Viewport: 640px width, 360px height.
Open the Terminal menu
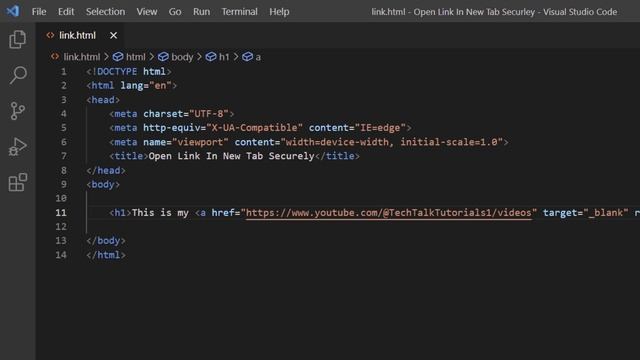coord(240,11)
